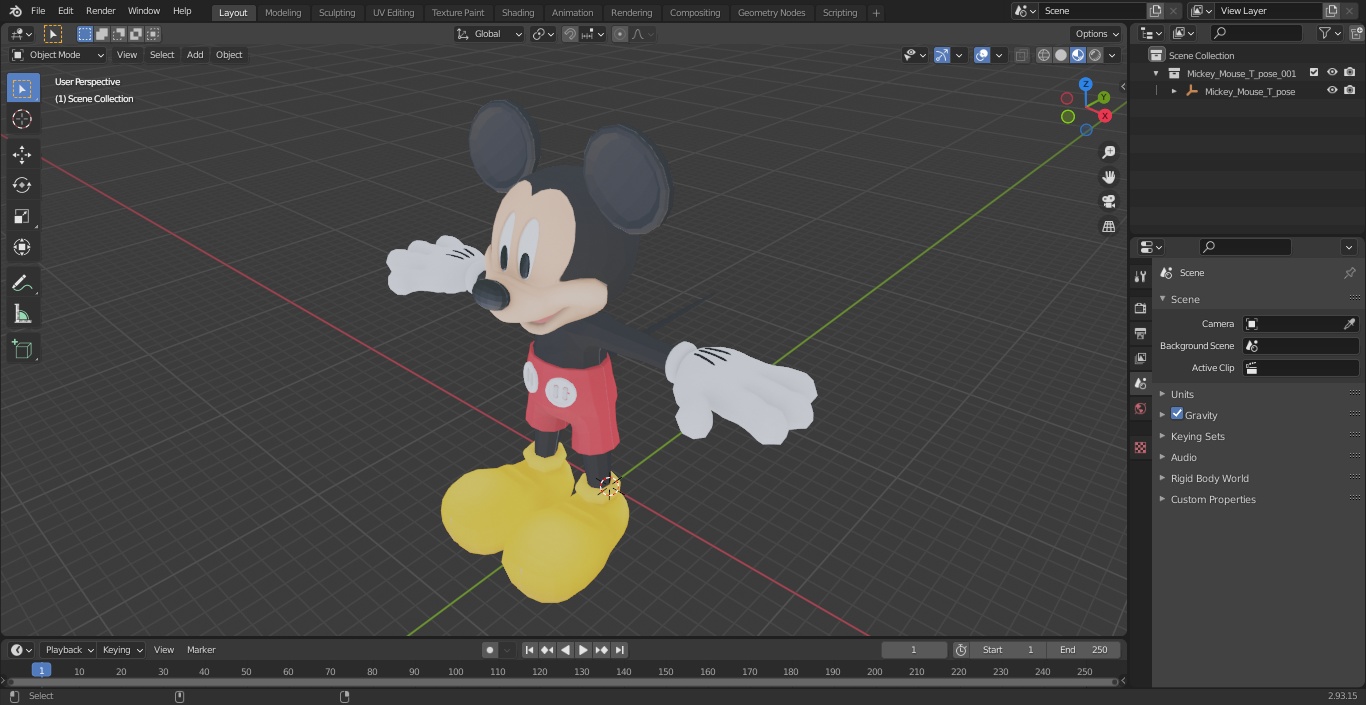Select the Annotate tool
Screen dimensions: 1366x705
pyautogui.click(x=22, y=284)
